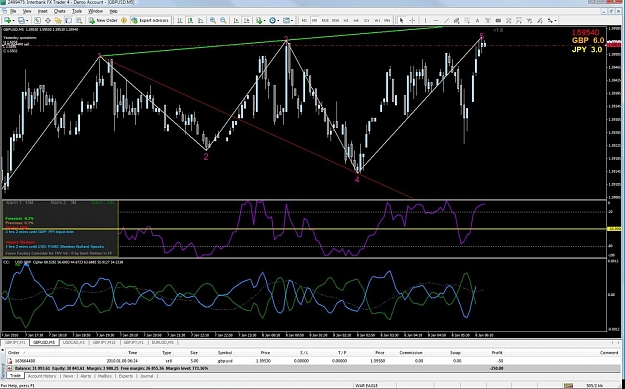625x389 pixels.
Task: Select the Text 'A' tool
Action: point(477,20)
